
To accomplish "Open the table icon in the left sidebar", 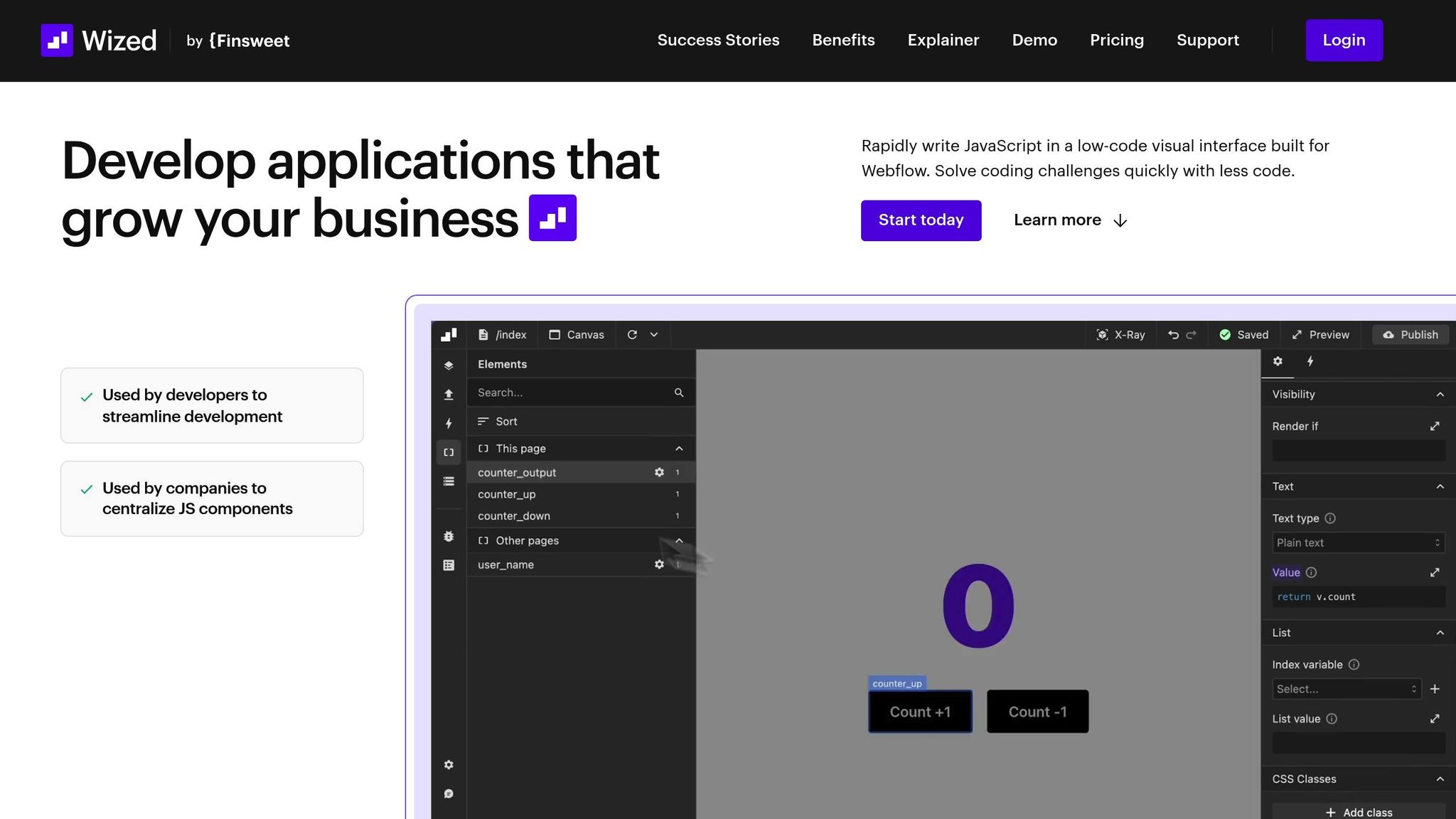I will tap(449, 565).
